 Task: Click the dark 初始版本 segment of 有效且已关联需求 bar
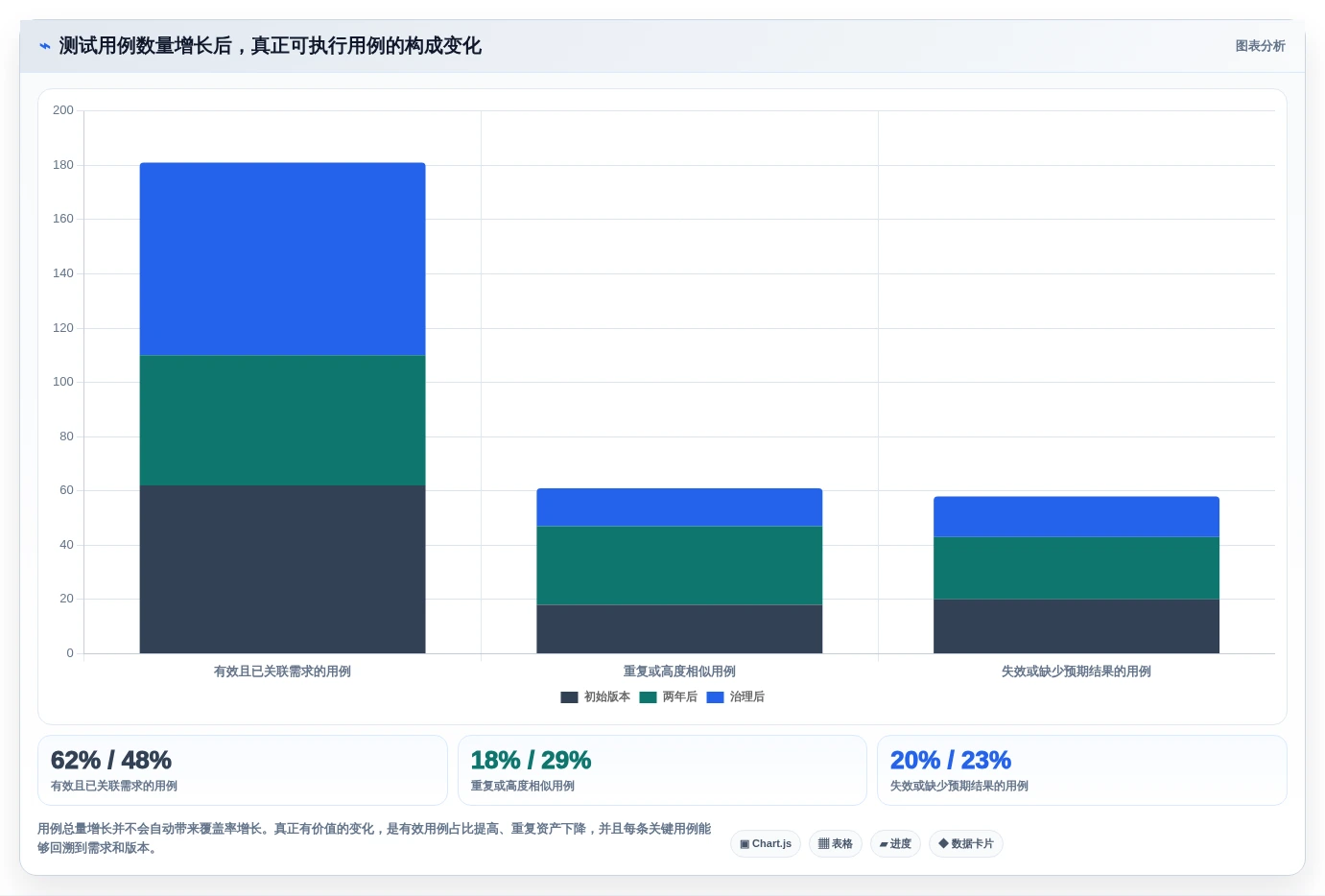pos(282,569)
